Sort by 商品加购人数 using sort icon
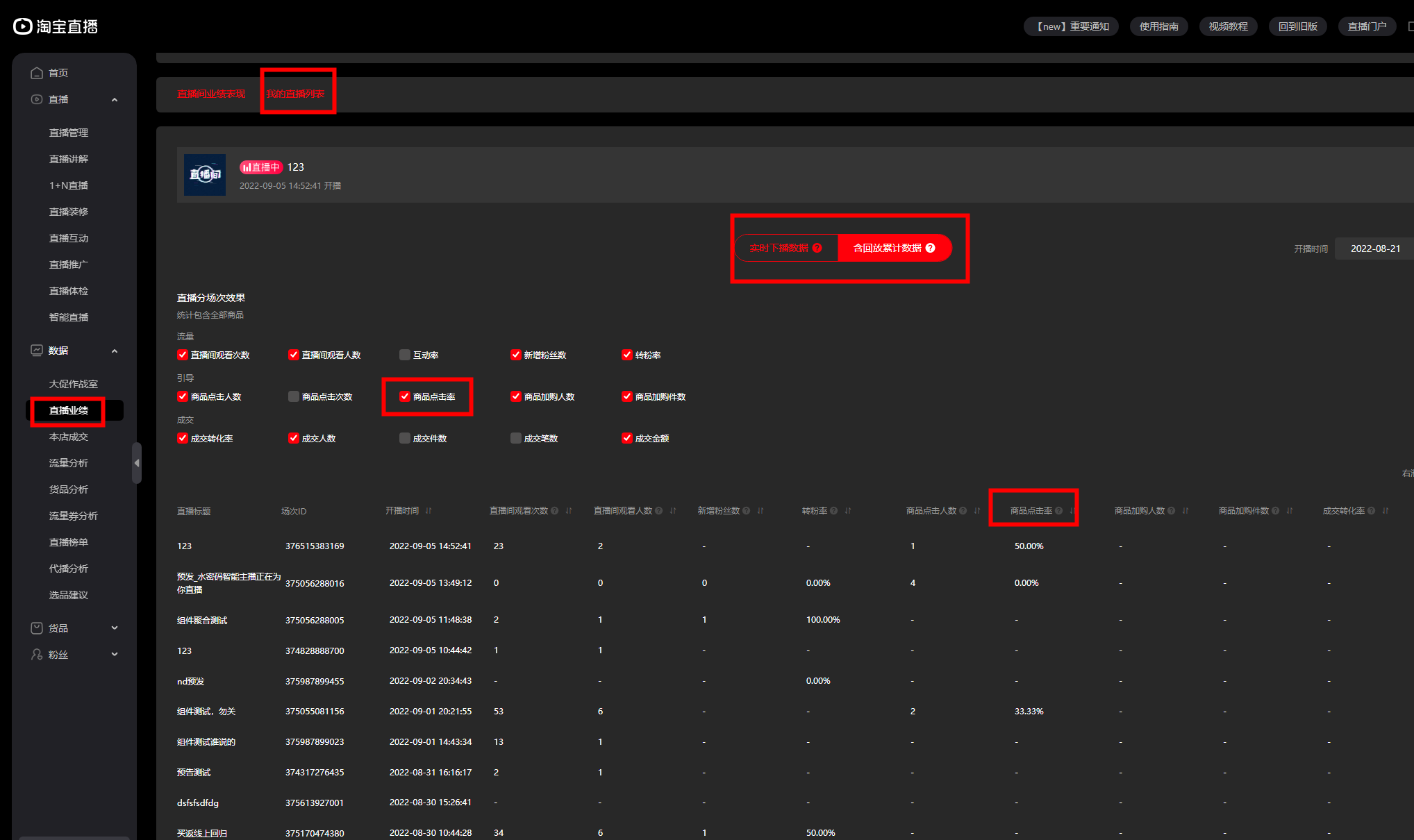This screenshot has height=840, width=1414. click(1186, 511)
